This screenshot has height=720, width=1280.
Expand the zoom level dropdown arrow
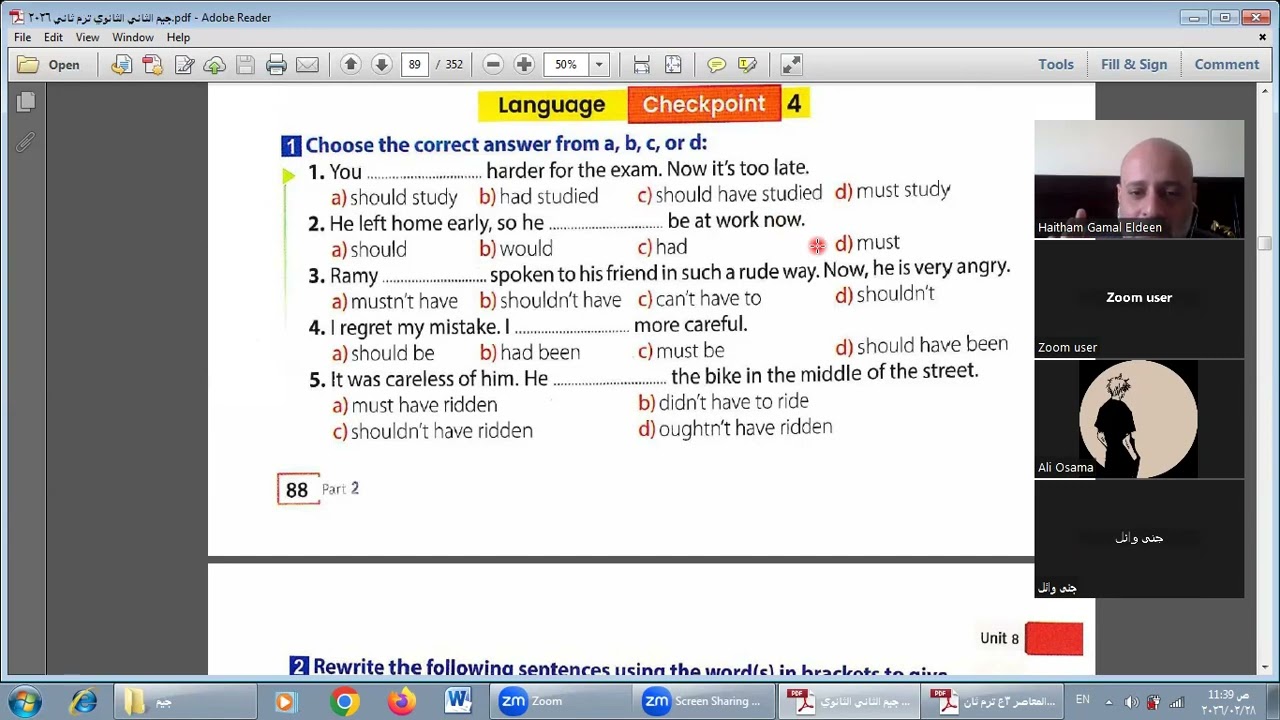(599, 65)
